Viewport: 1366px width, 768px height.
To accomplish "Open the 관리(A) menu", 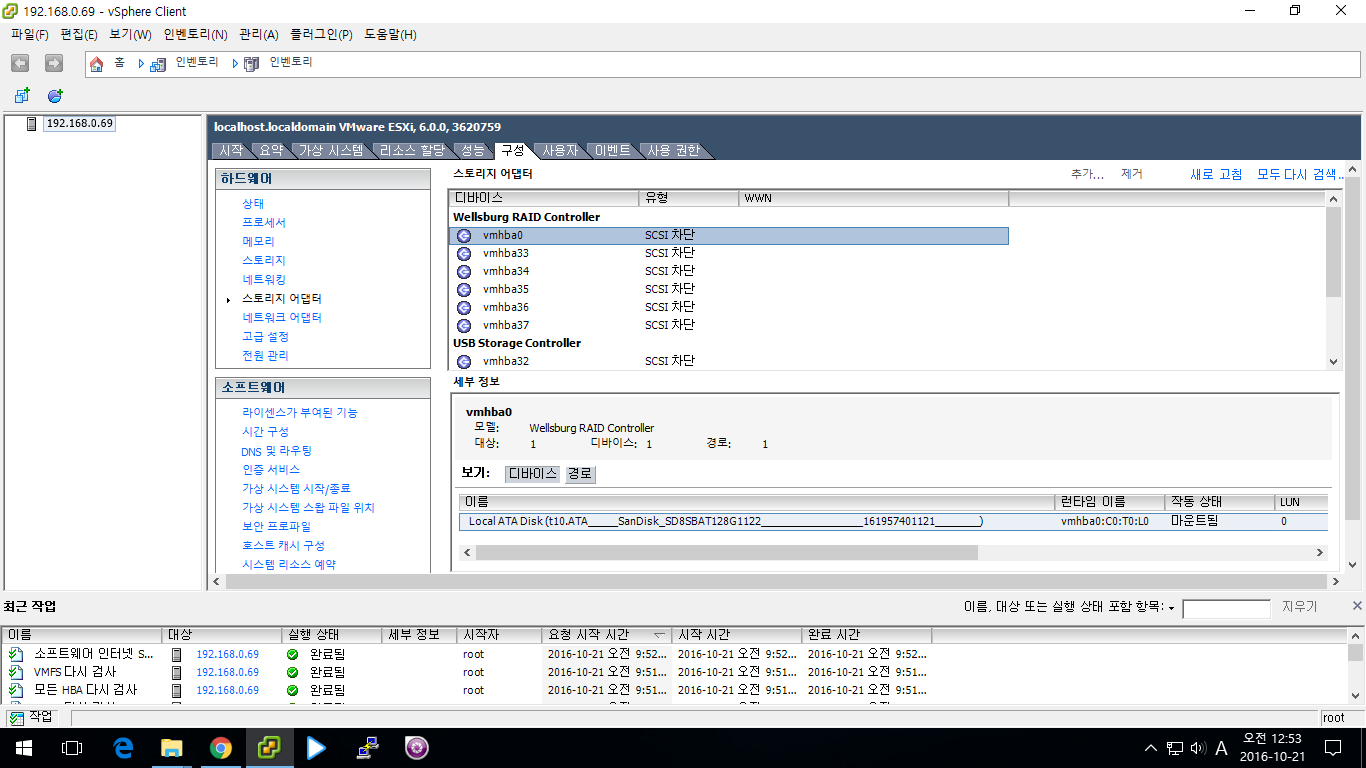I will point(259,34).
